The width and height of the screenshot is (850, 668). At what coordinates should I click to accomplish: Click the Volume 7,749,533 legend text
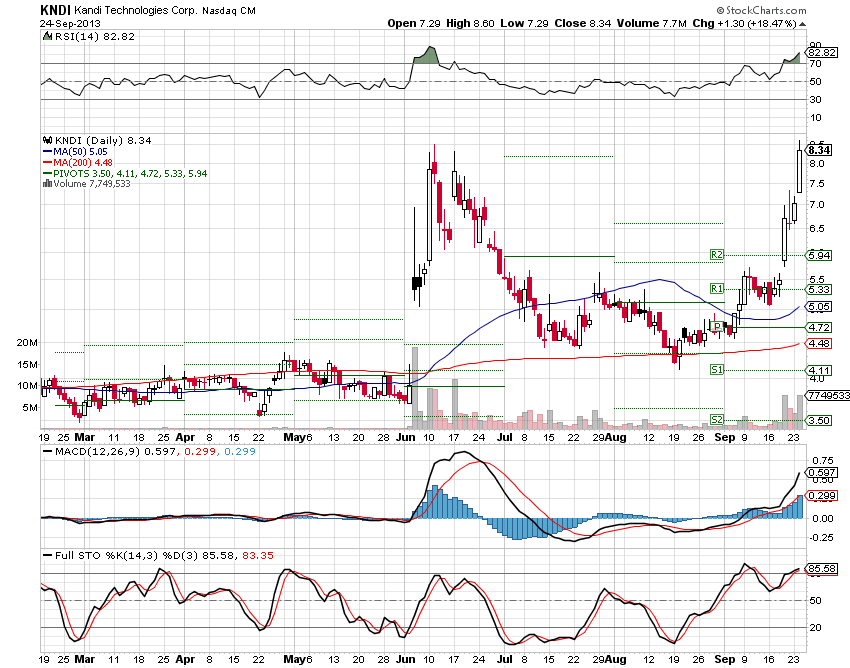click(x=92, y=183)
